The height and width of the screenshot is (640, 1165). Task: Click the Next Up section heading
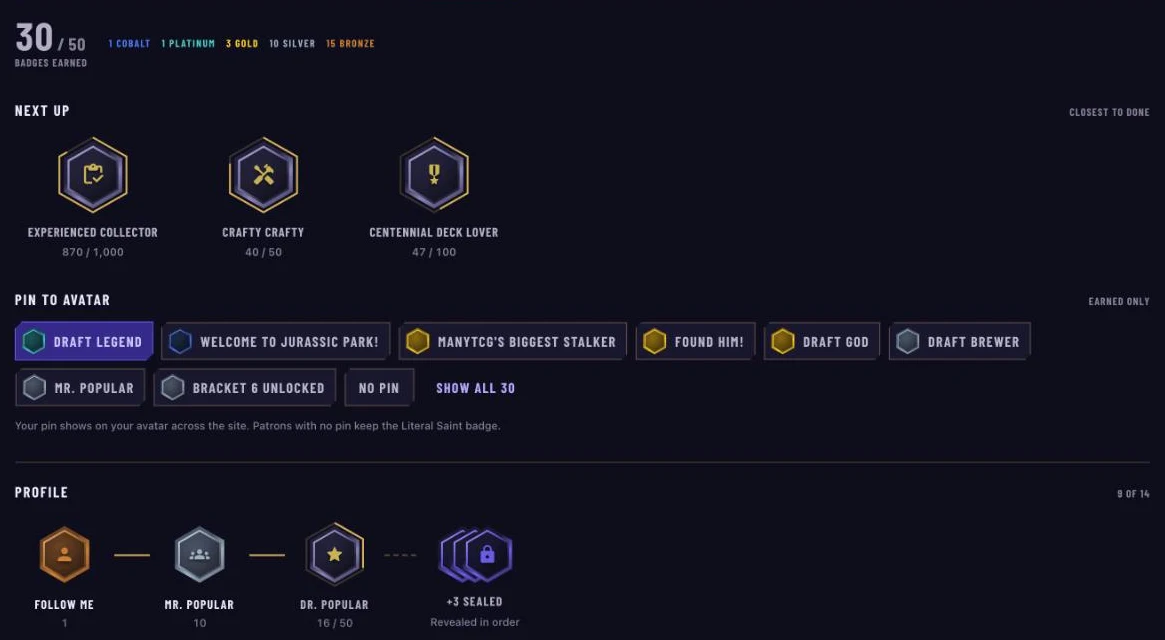tap(42, 111)
